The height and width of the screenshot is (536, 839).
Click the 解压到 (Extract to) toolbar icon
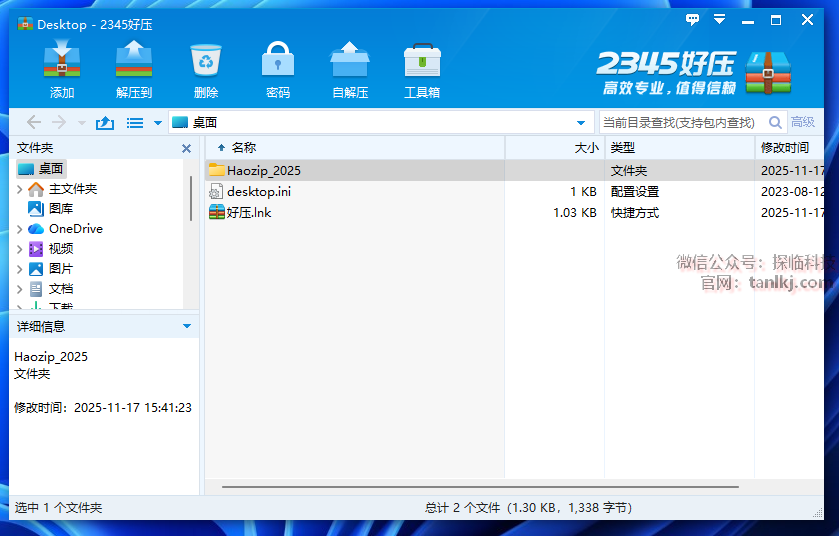coord(134,60)
